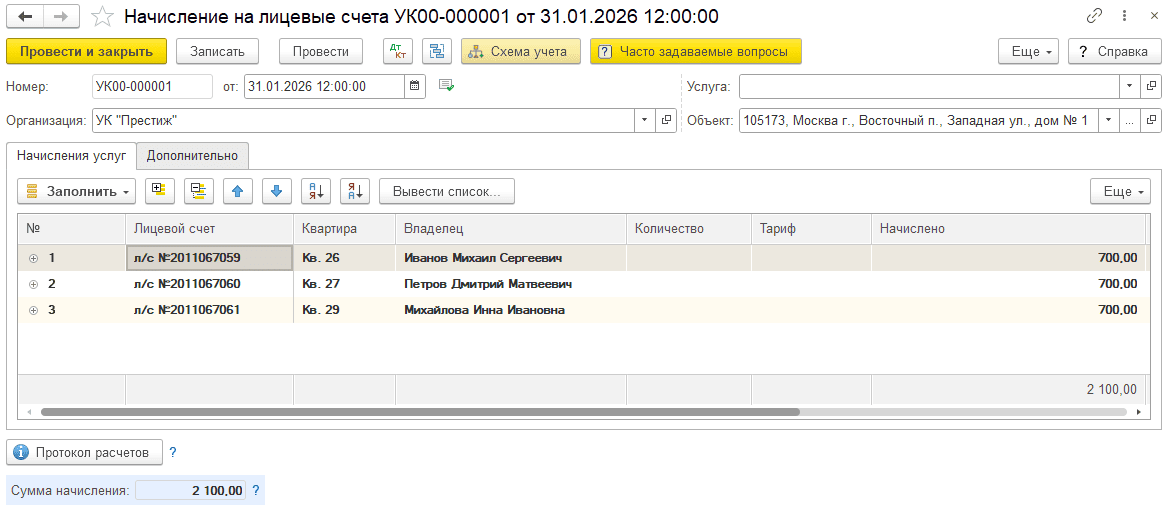Click the Дт/Кт postings icon
1171x509 pixels.
coord(397,51)
